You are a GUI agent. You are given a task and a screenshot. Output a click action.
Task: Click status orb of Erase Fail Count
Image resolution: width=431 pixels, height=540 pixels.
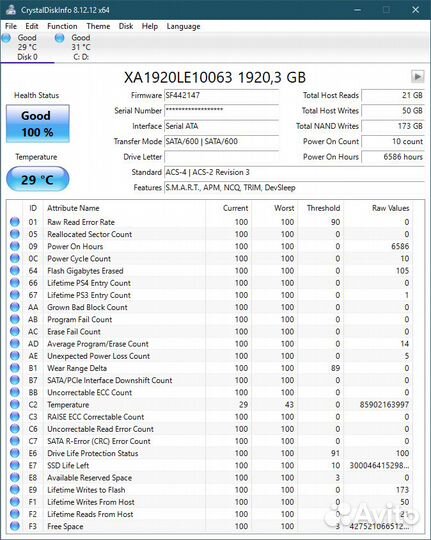[x=15, y=331]
